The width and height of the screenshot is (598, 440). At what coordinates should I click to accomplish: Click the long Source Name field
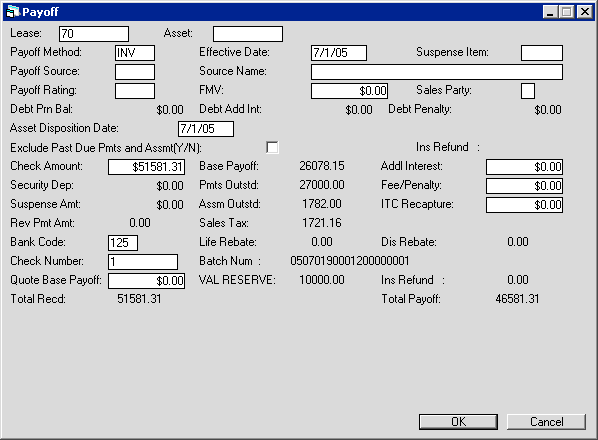(x=437, y=72)
